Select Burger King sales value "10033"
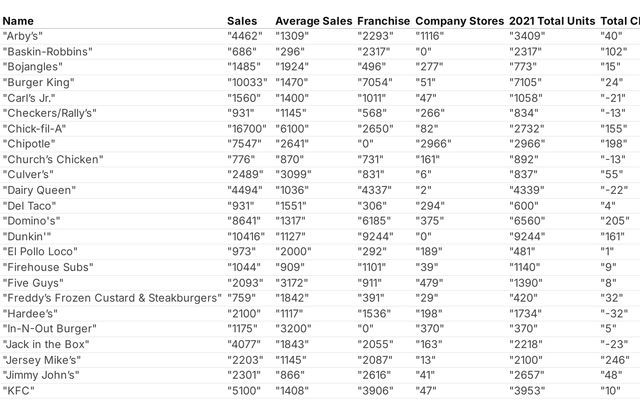 coord(247,82)
